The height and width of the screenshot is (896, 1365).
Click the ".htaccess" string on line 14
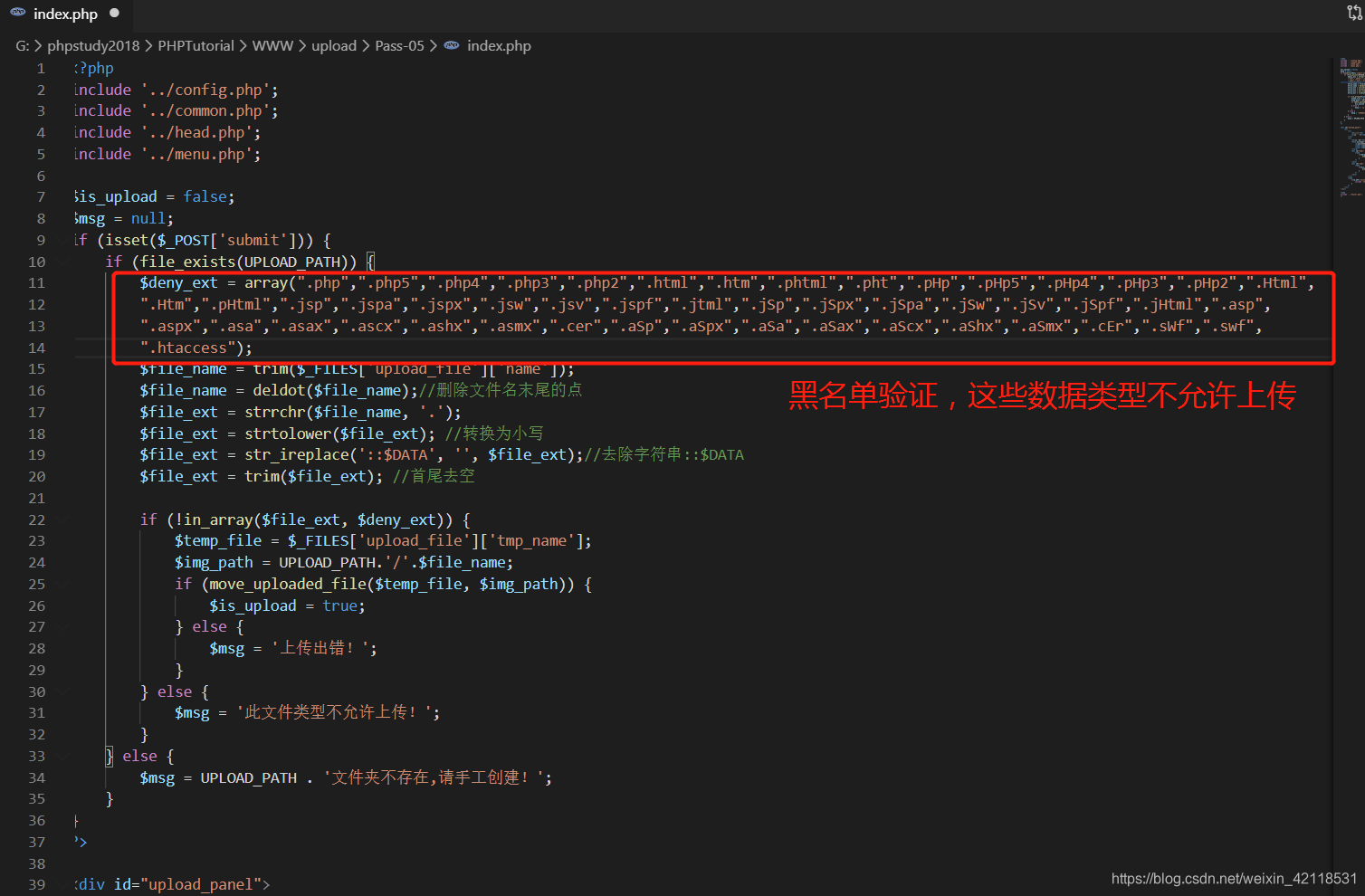tap(187, 348)
